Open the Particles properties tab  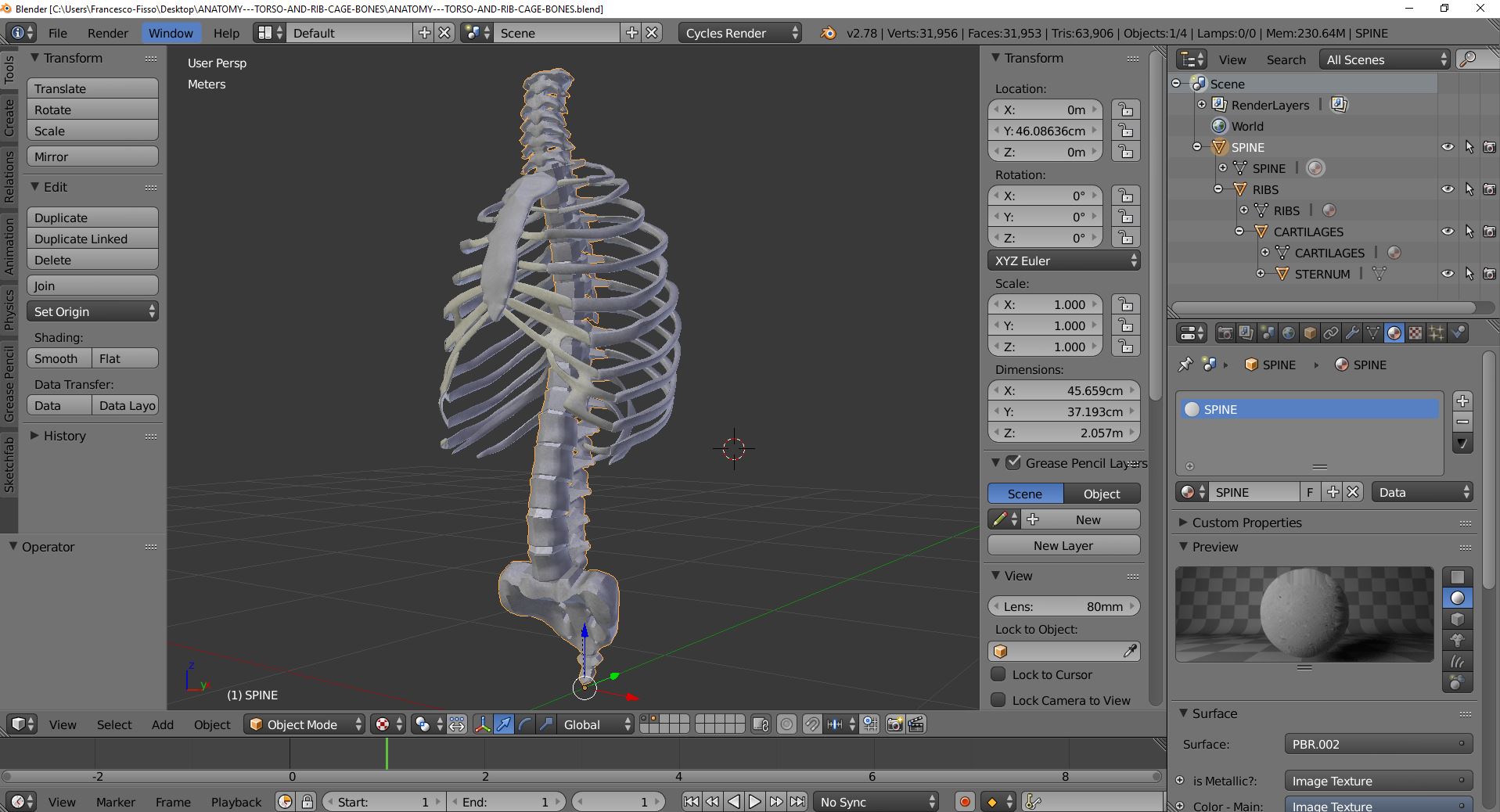point(1437,332)
